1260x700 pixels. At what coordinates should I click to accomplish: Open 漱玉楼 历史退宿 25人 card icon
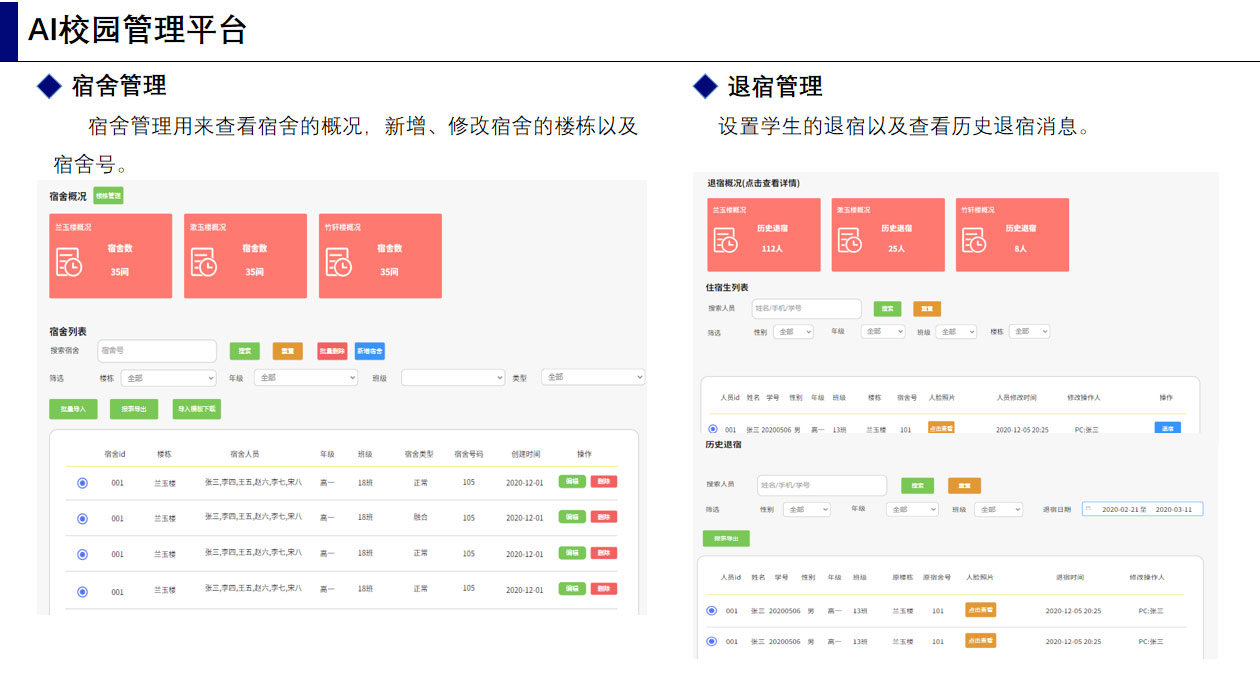pos(850,240)
